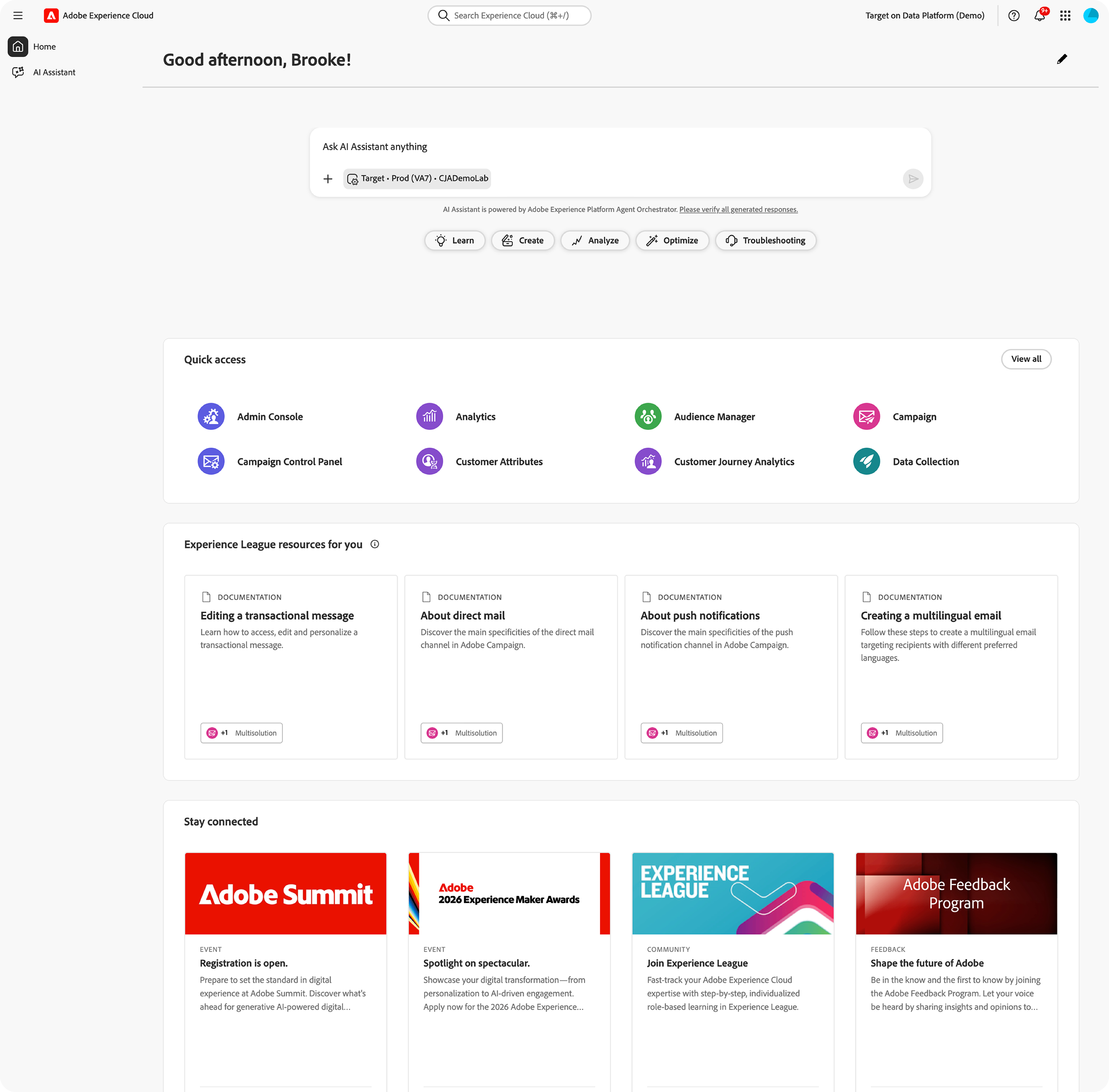1109x1092 pixels.
Task: Open 'Spotlight on spectacular.' event title
Action: click(477, 963)
